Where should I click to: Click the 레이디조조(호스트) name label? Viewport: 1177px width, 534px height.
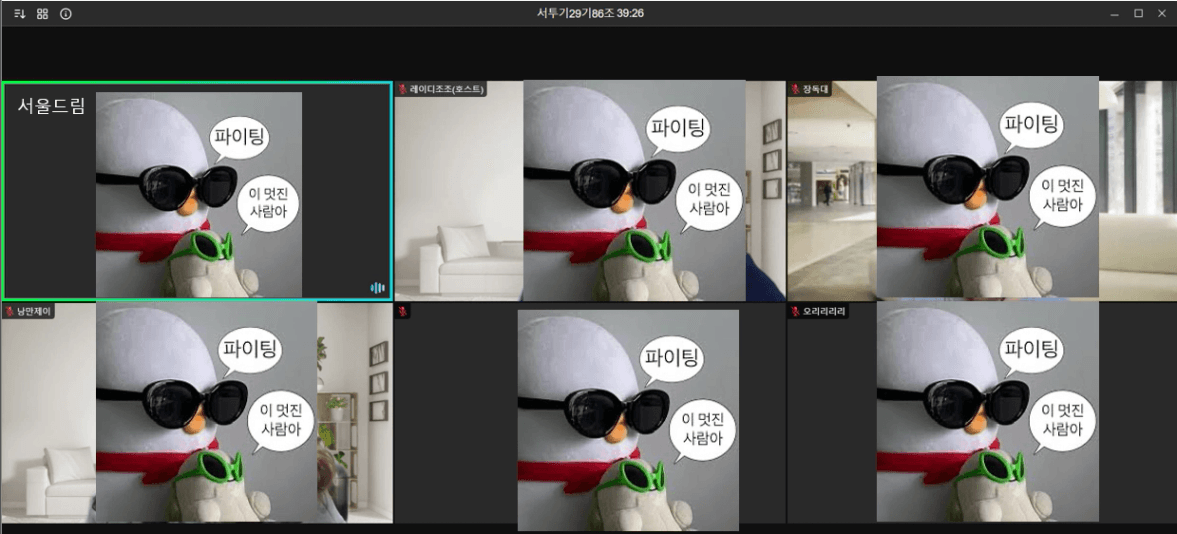446,90
